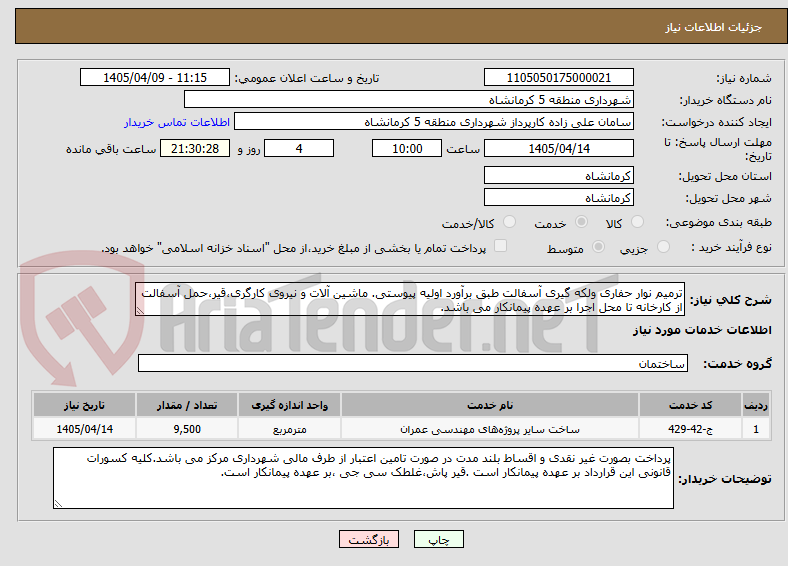Image resolution: width=788 pixels, height=566 pixels.
Task: Click the کد خدمت column header
Action: click(691, 405)
